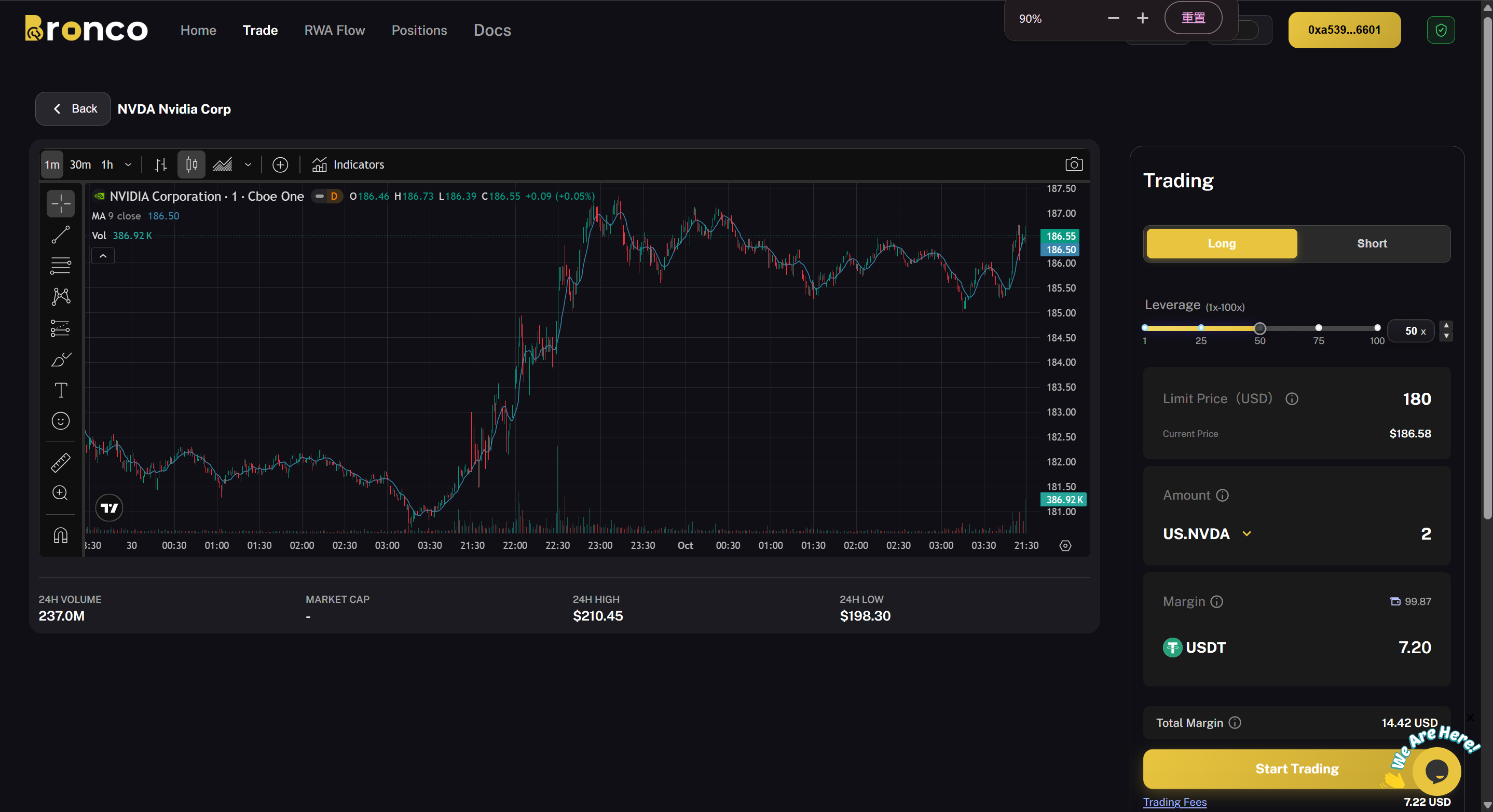
Task: Select the Text annotation tool
Action: coord(60,390)
